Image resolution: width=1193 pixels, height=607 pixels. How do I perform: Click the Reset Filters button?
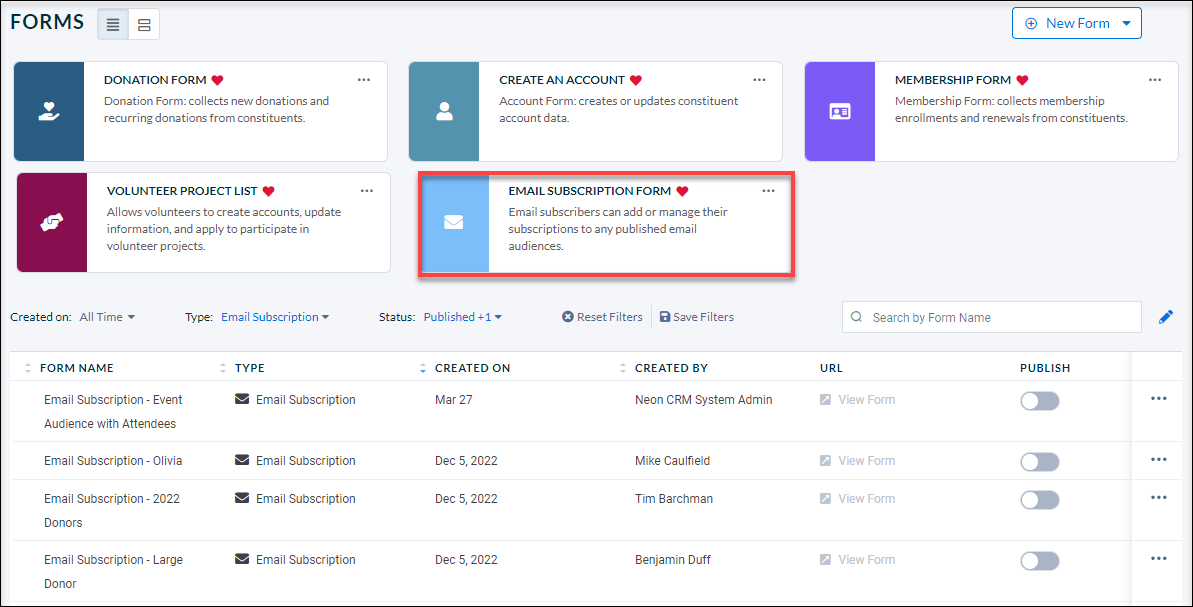602,317
